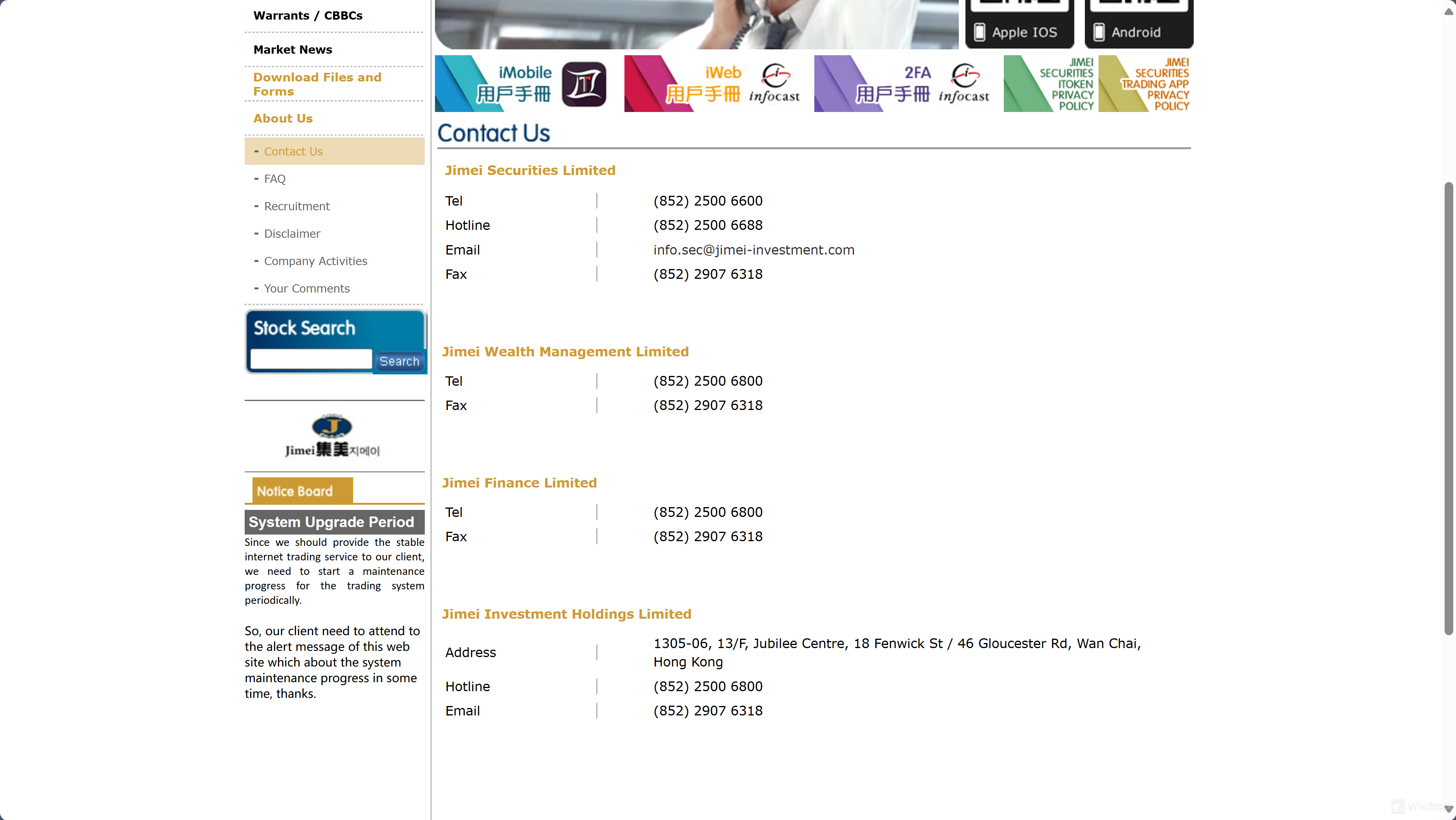View the Company Activities page
The image size is (1456, 820).
pos(315,261)
